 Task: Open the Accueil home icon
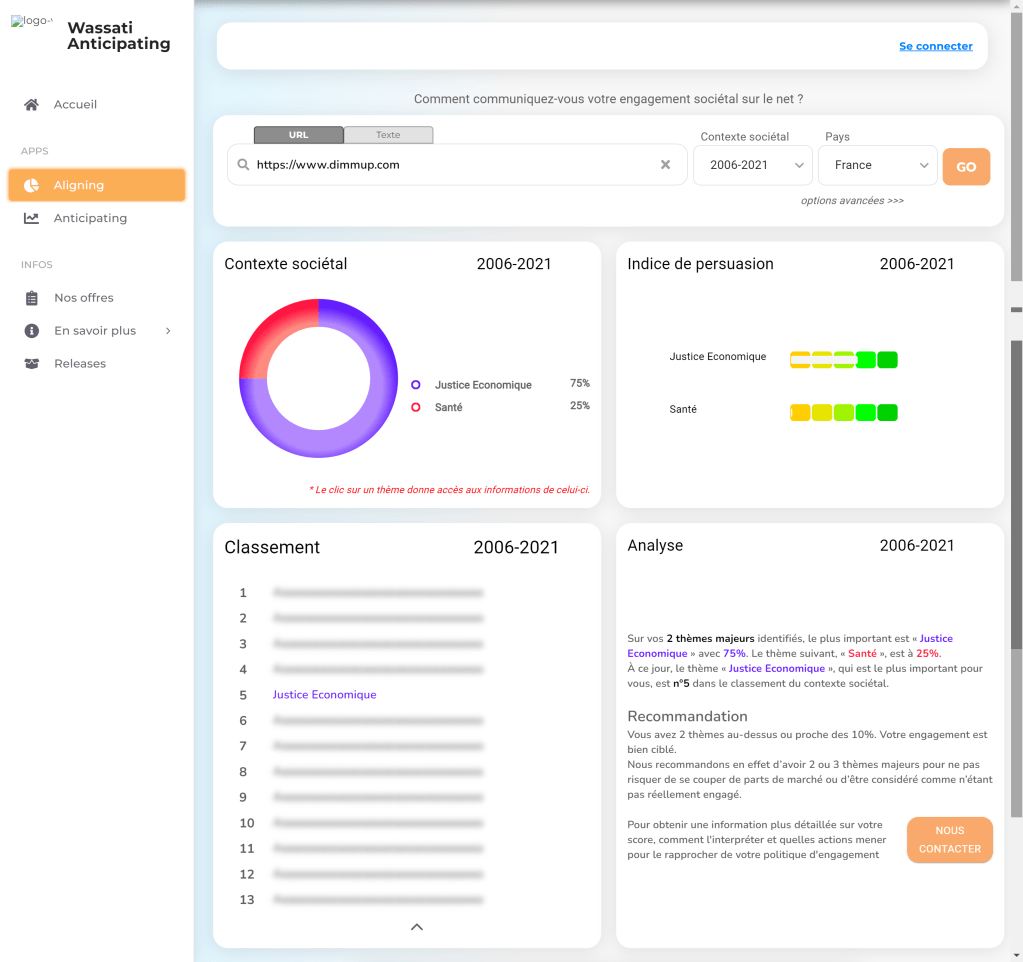[29, 104]
